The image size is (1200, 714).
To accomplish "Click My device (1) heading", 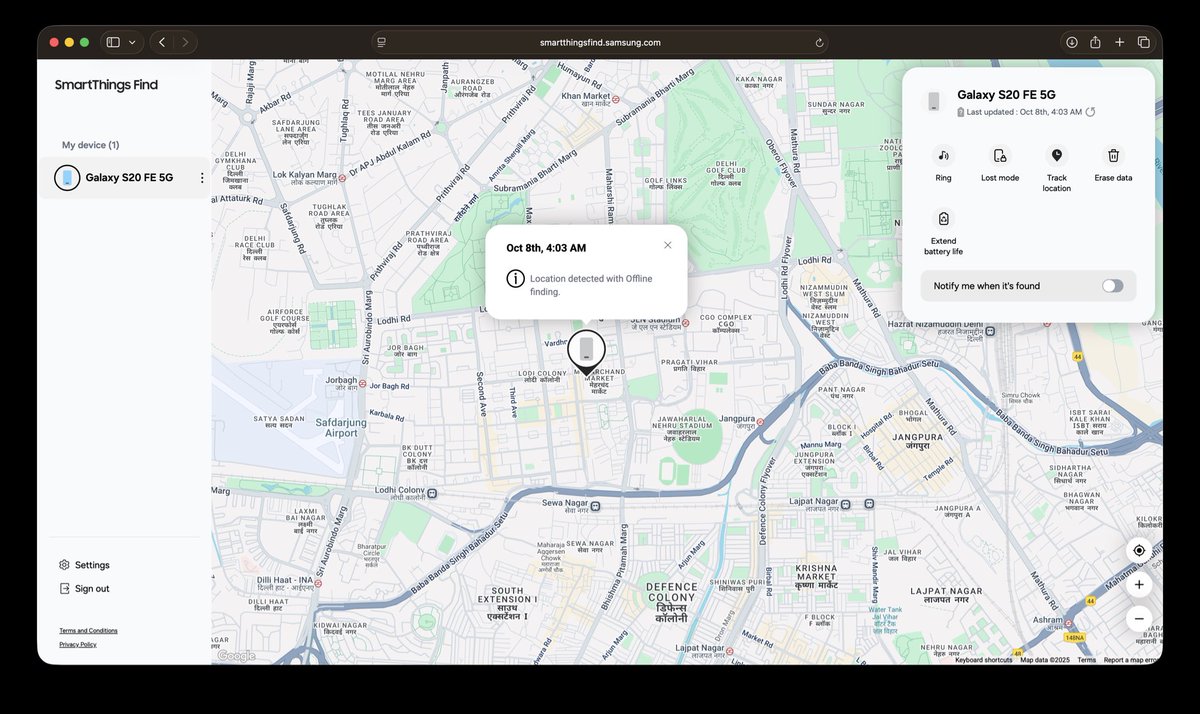I will point(90,145).
